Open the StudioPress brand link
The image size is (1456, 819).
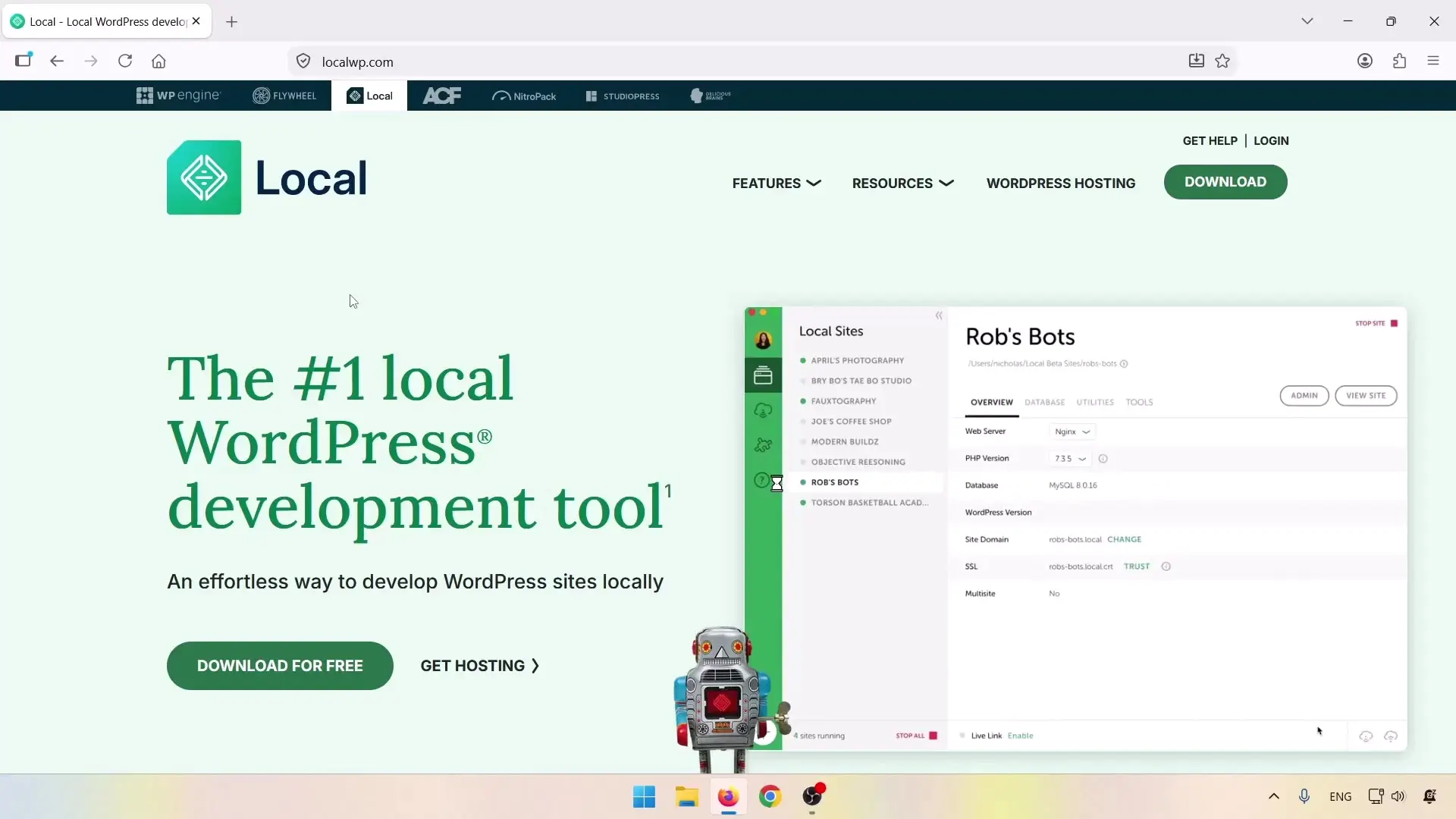coord(623,96)
